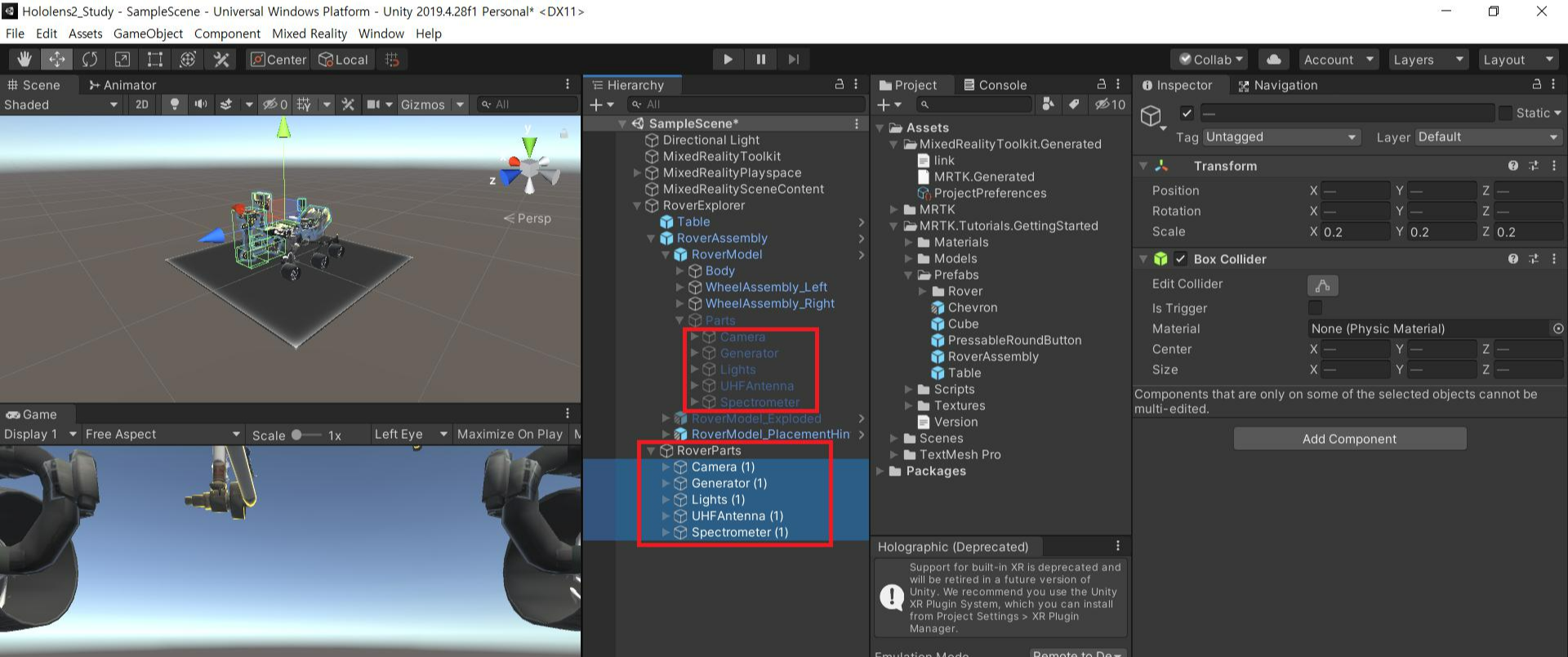Open the Account dropdown
Image resolution: width=1568 pixels, height=657 pixels.
(x=1338, y=60)
